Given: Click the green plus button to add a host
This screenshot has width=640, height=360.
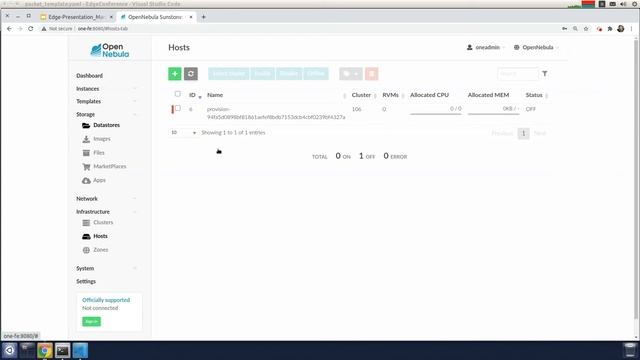Looking at the screenshot, I should (x=175, y=74).
